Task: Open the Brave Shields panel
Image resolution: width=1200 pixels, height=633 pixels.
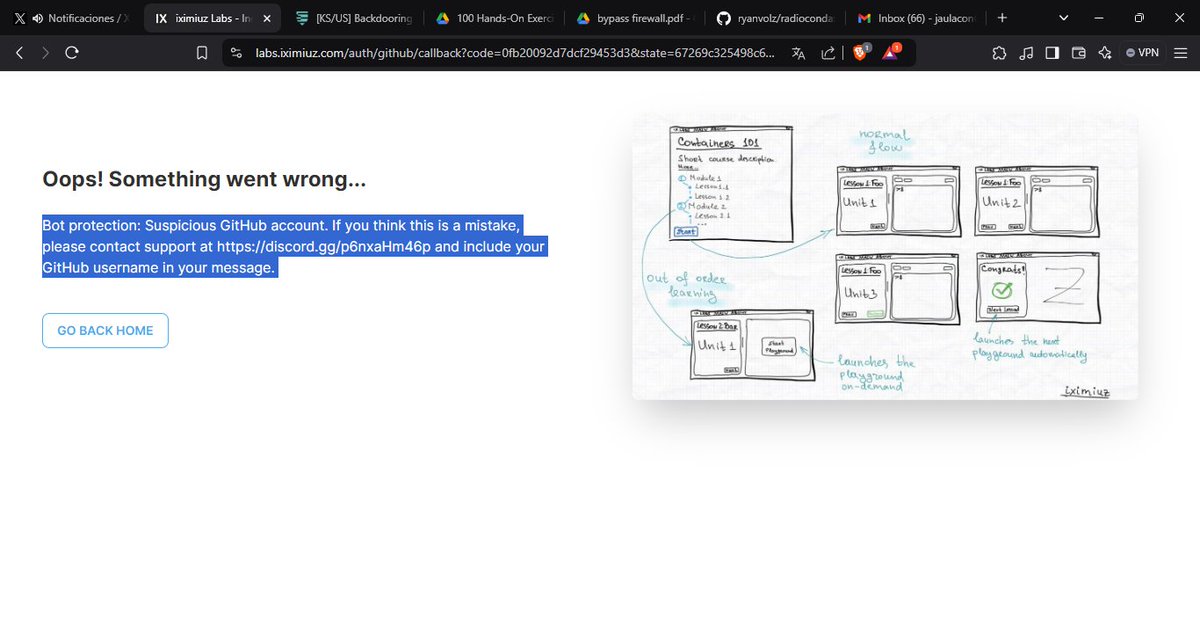Action: click(x=860, y=52)
